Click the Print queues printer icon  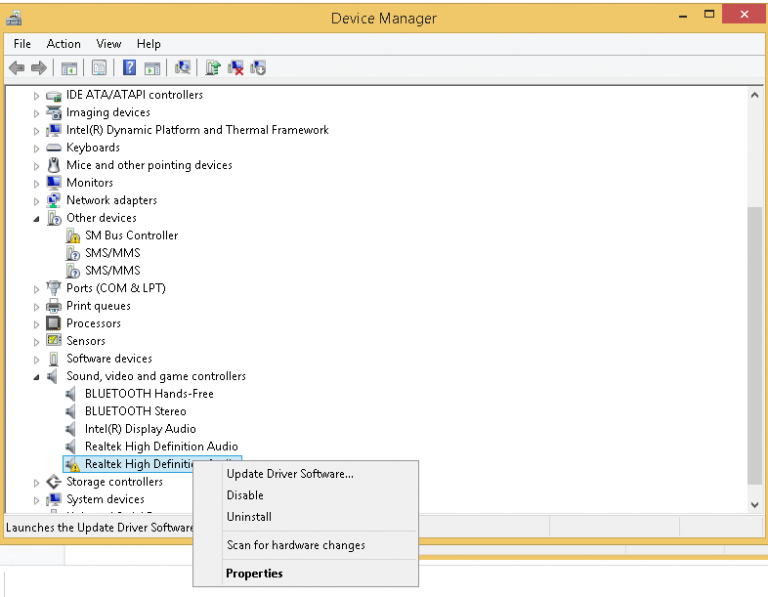(53, 306)
